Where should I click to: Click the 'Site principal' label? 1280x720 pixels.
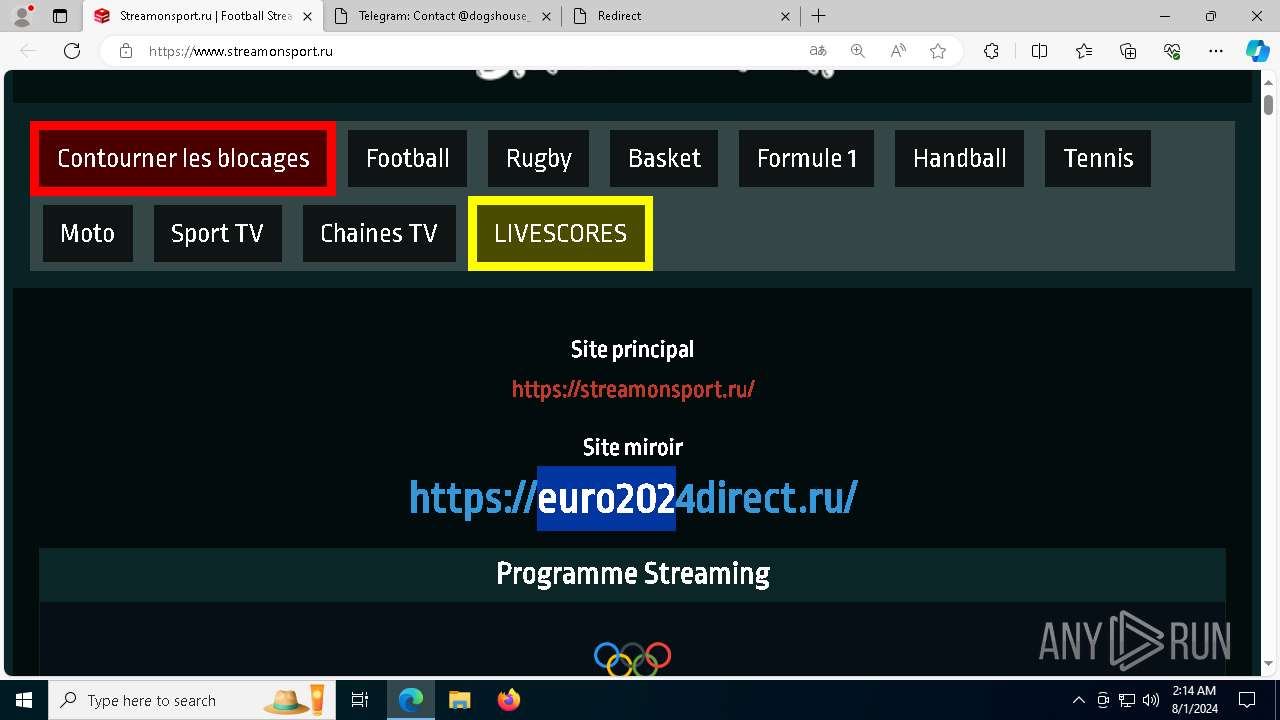pyautogui.click(x=632, y=349)
